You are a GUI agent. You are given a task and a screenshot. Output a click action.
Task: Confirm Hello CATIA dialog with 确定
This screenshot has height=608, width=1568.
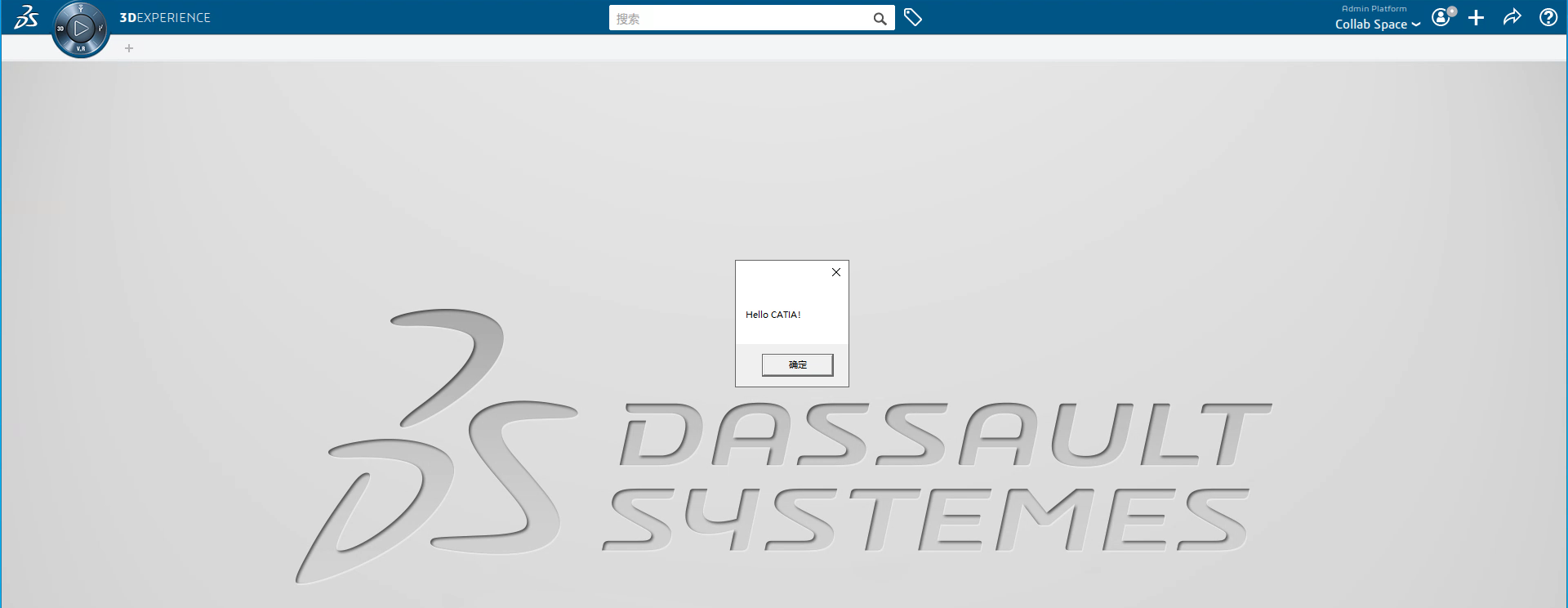tap(798, 364)
